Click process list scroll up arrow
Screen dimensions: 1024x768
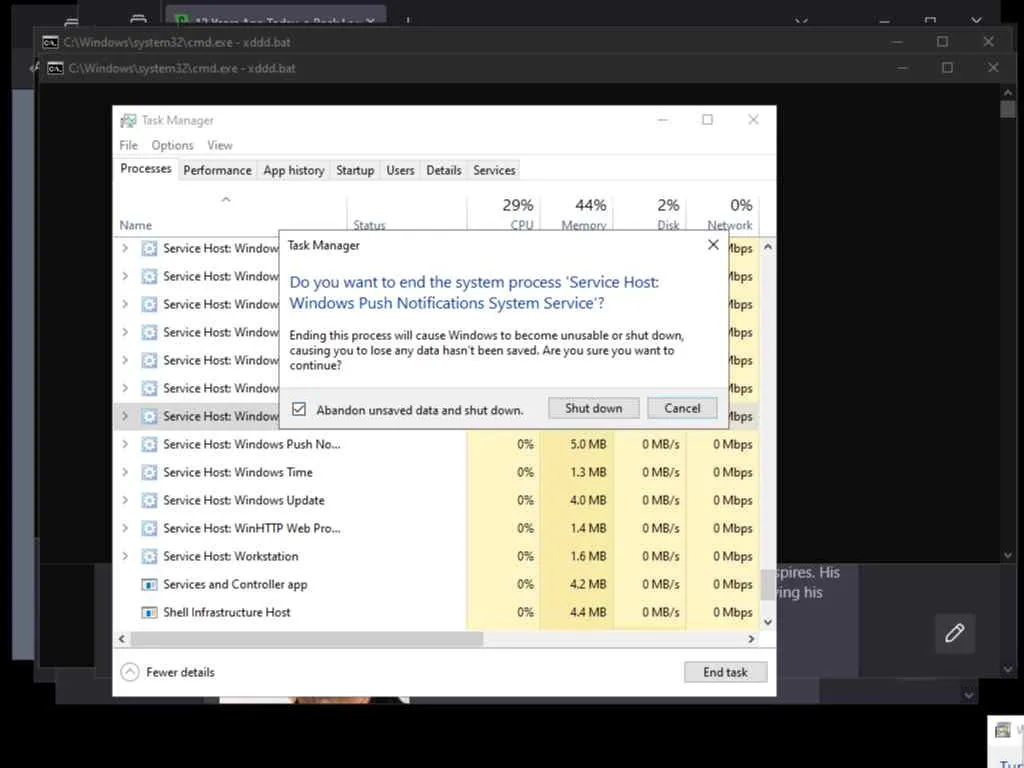tap(768, 247)
